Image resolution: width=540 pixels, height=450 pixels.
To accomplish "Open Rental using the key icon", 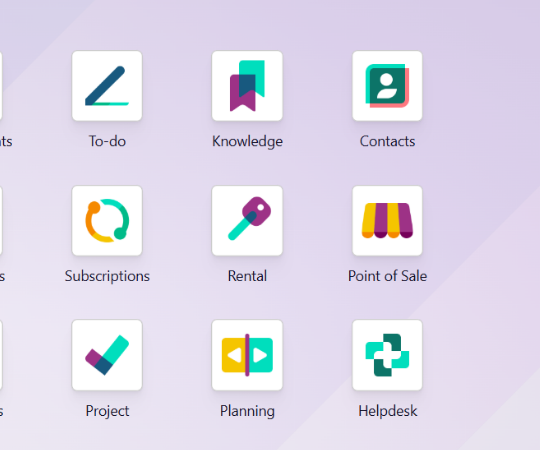I will (x=247, y=221).
